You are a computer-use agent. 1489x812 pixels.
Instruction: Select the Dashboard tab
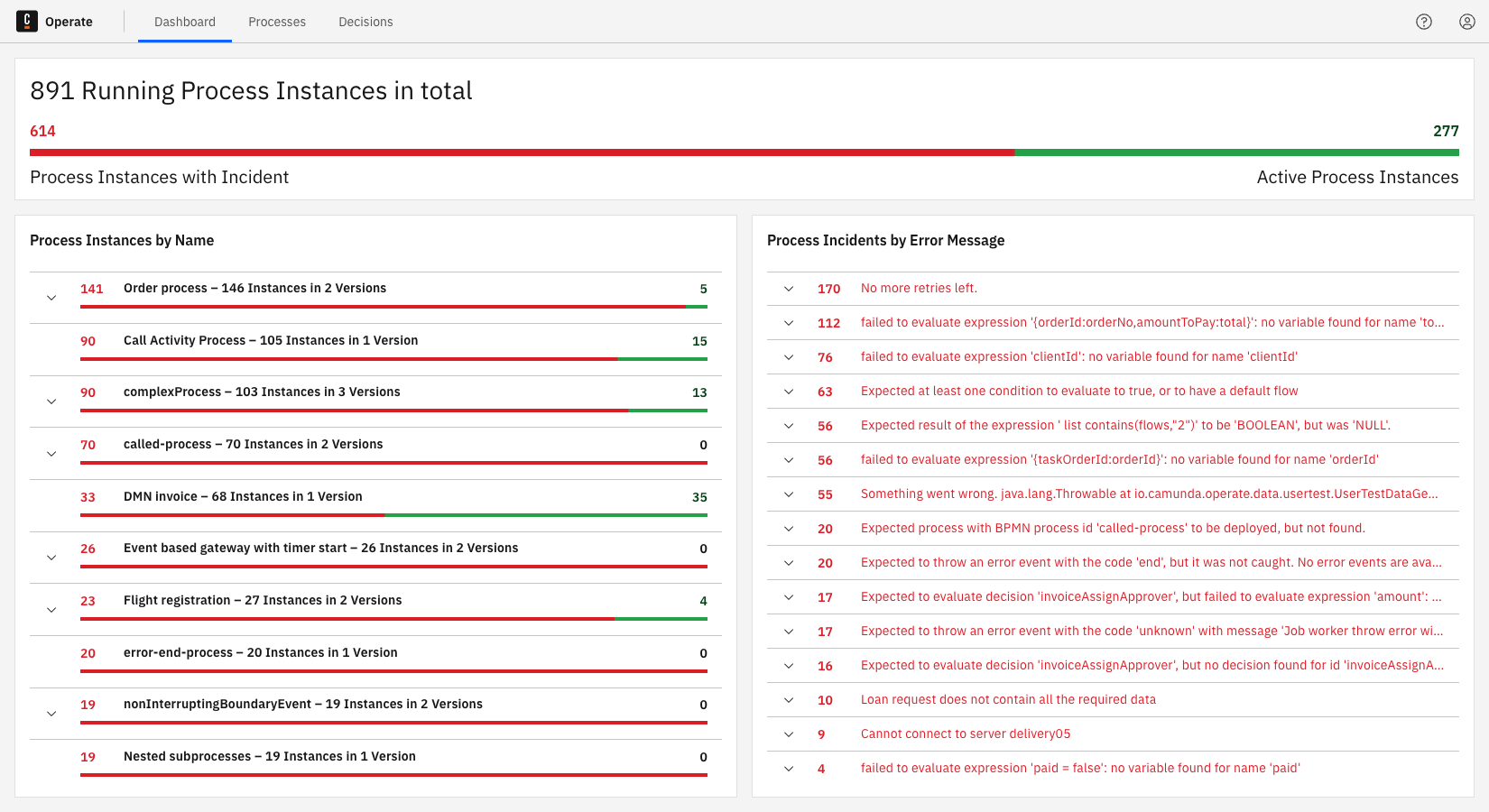tap(185, 22)
